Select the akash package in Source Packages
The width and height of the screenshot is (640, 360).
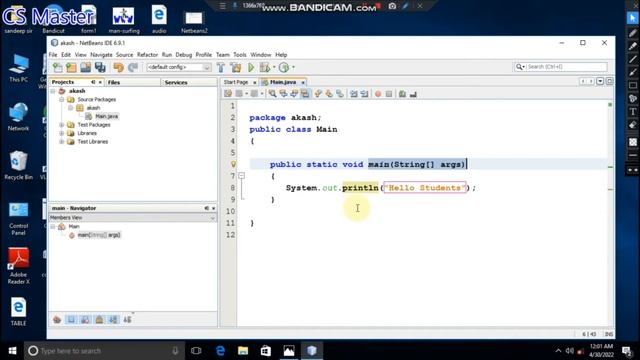tap(93, 108)
